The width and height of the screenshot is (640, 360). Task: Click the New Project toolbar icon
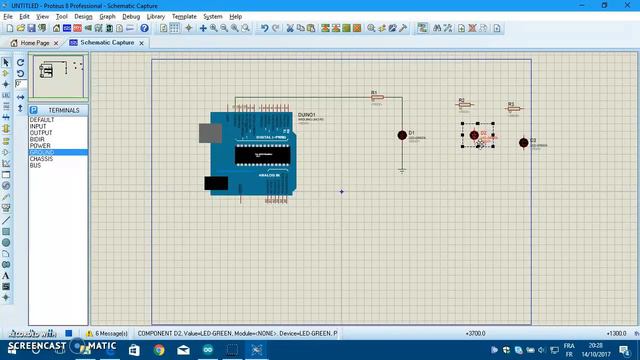10,28
